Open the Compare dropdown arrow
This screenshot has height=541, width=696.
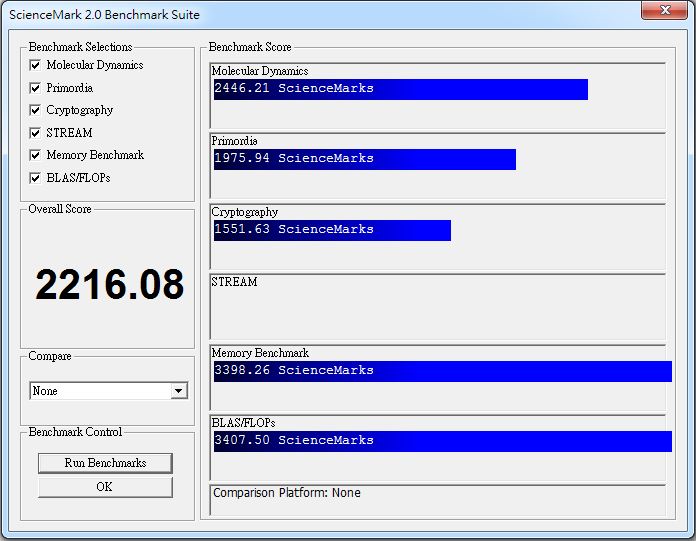coord(178,391)
